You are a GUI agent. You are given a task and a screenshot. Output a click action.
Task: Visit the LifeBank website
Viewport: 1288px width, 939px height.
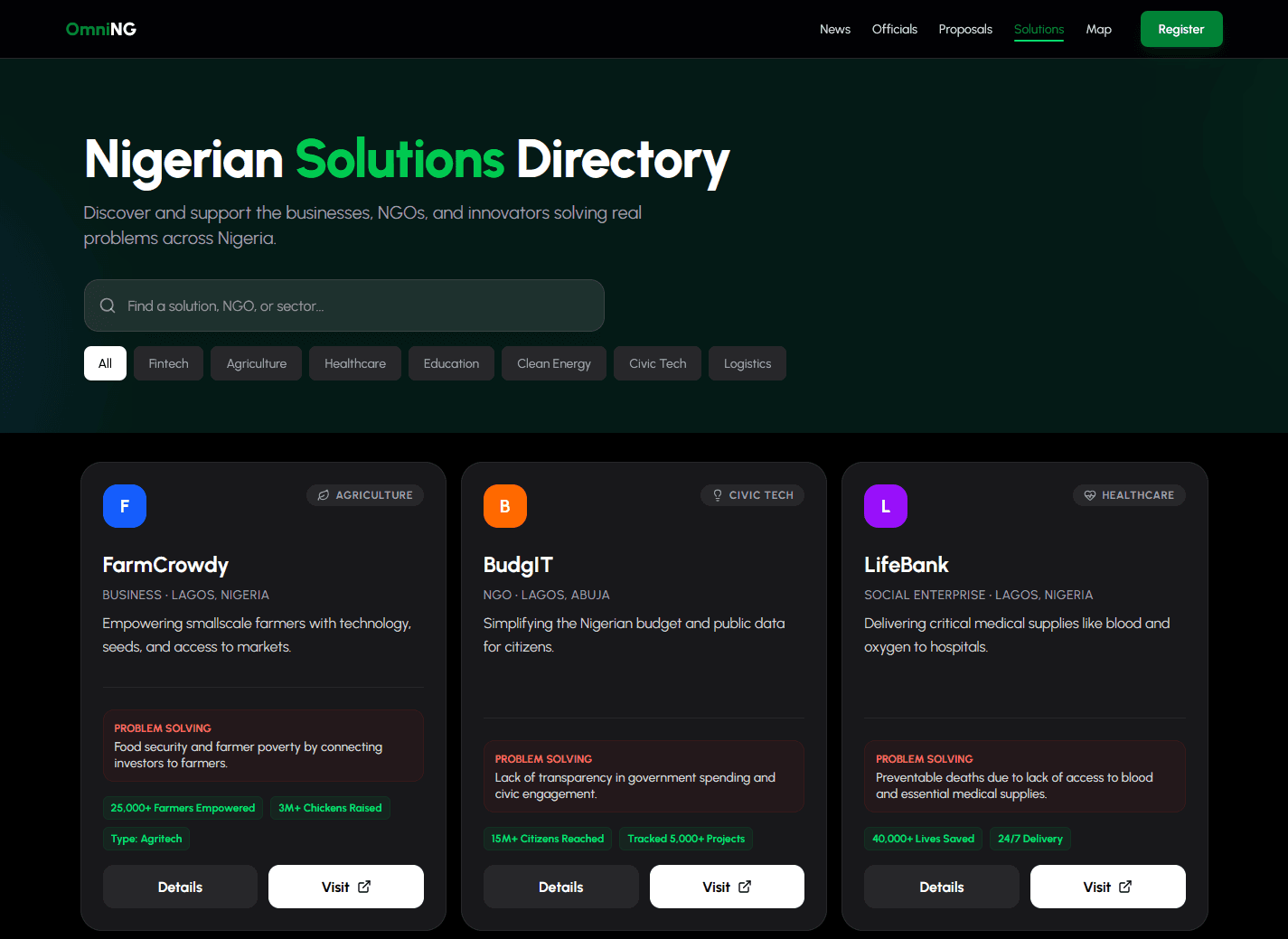coord(1107,887)
